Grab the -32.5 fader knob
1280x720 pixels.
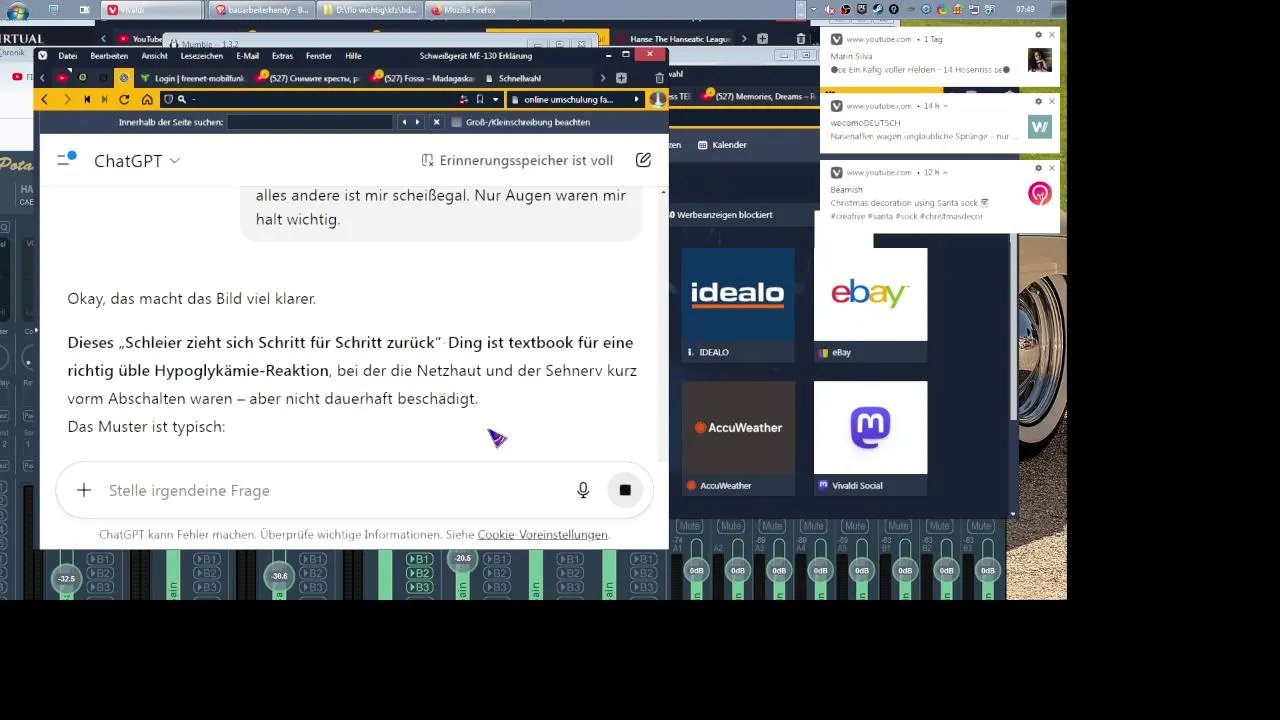(67, 578)
